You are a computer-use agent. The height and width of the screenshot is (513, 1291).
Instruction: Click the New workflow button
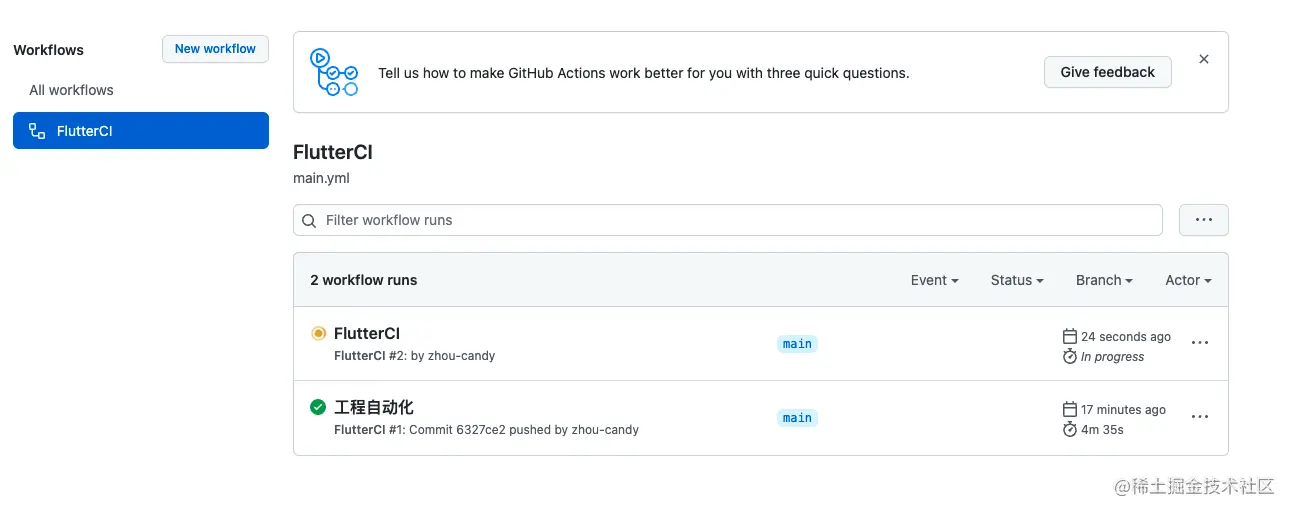215,49
